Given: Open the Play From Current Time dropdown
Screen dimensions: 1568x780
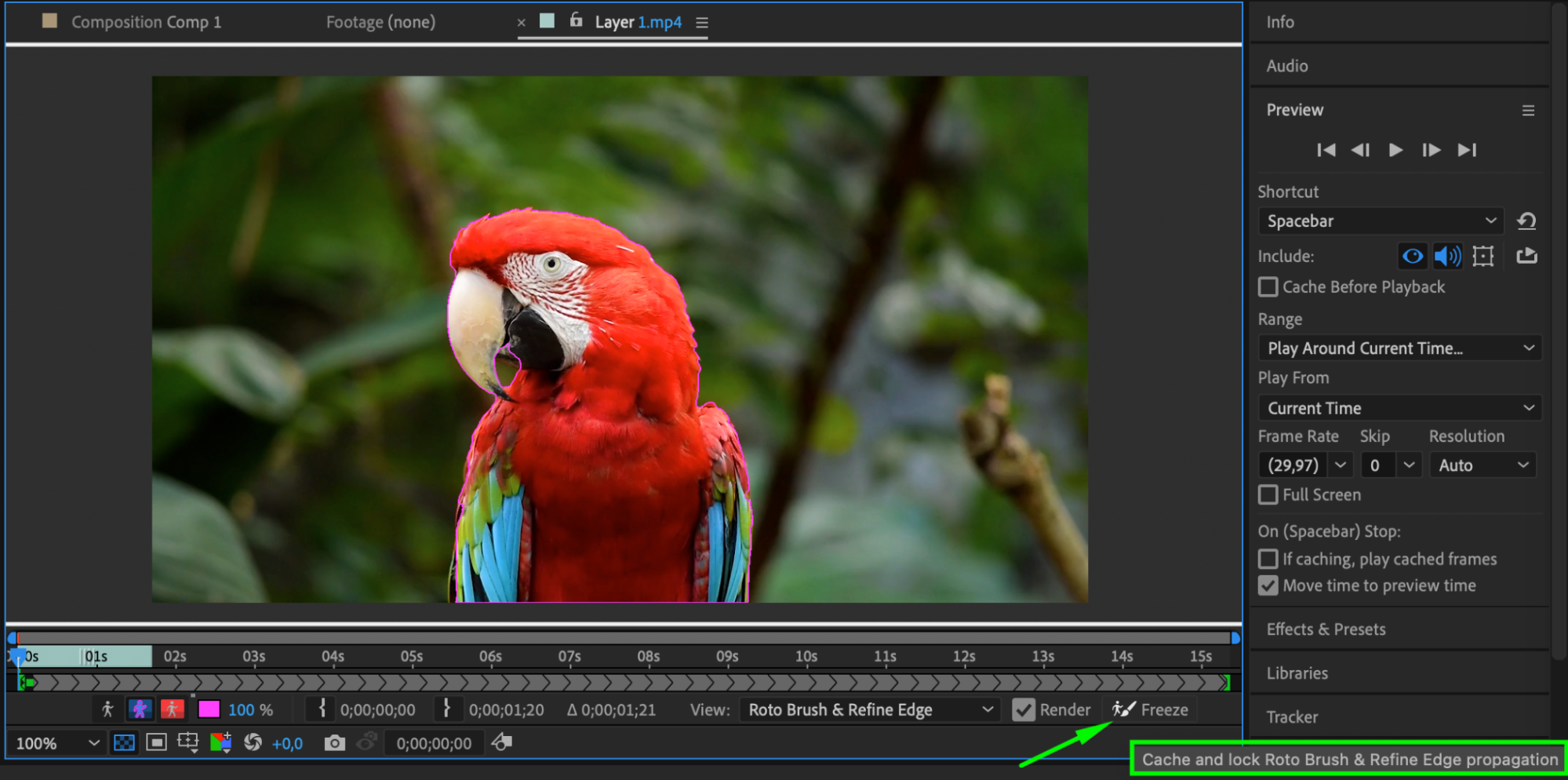Looking at the screenshot, I should (1399, 408).
